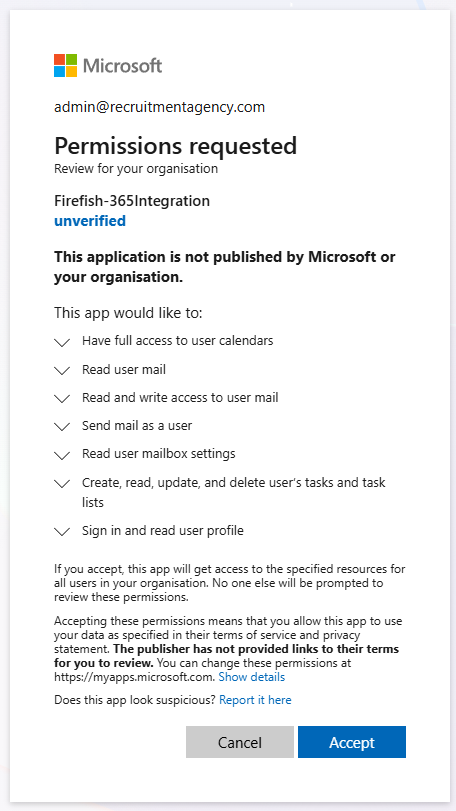Expand the chevron next to Read user mail
The height and width of the screenshot is (811, 456).
coord(62,371)
